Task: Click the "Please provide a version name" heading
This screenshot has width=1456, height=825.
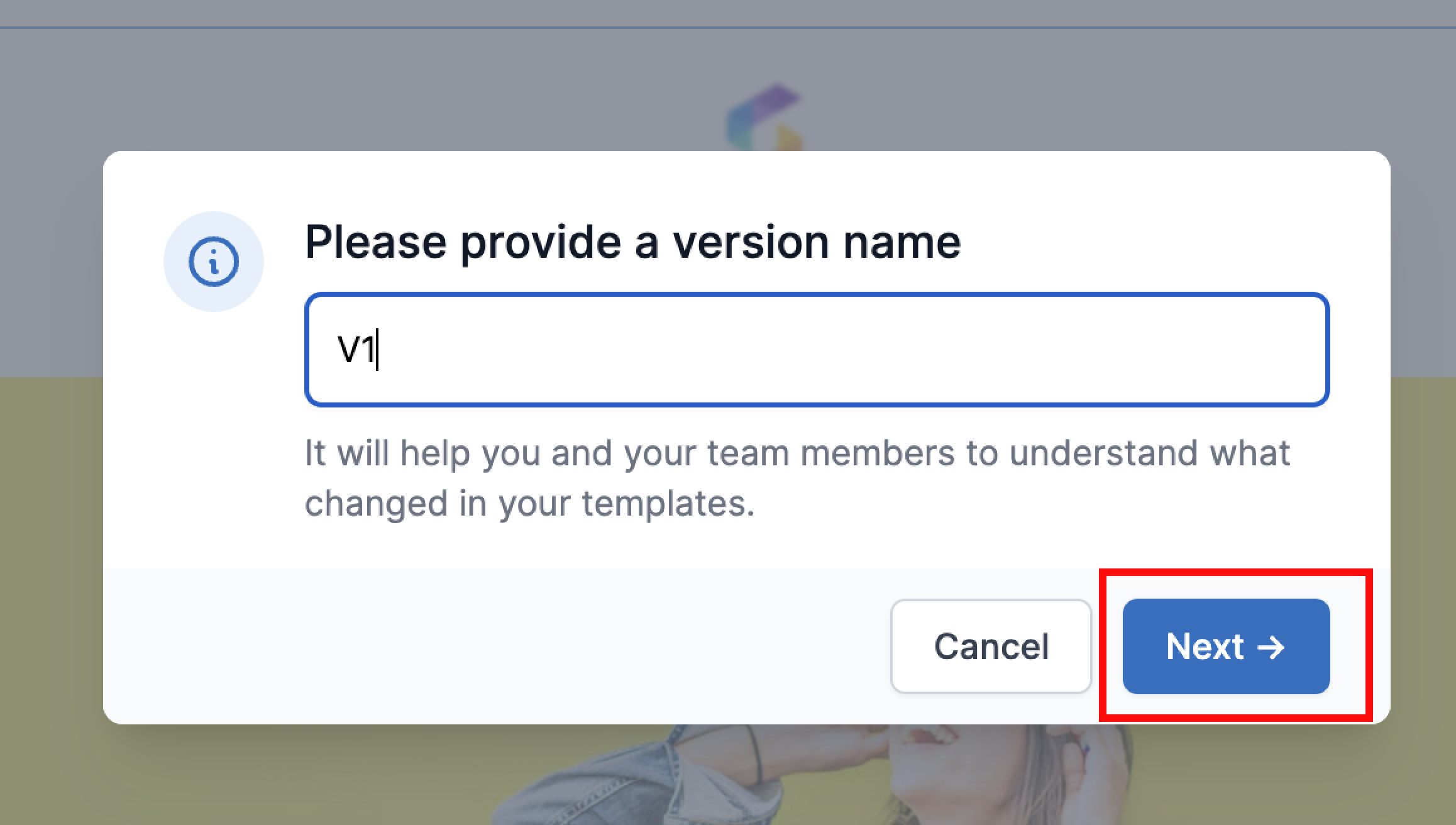Action: 632,241
